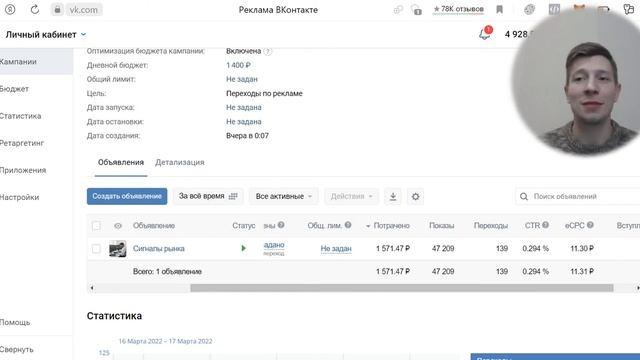Open Помощь in the sidebar
This screenshot has width=640, height=360.
[x=15, y=322]
